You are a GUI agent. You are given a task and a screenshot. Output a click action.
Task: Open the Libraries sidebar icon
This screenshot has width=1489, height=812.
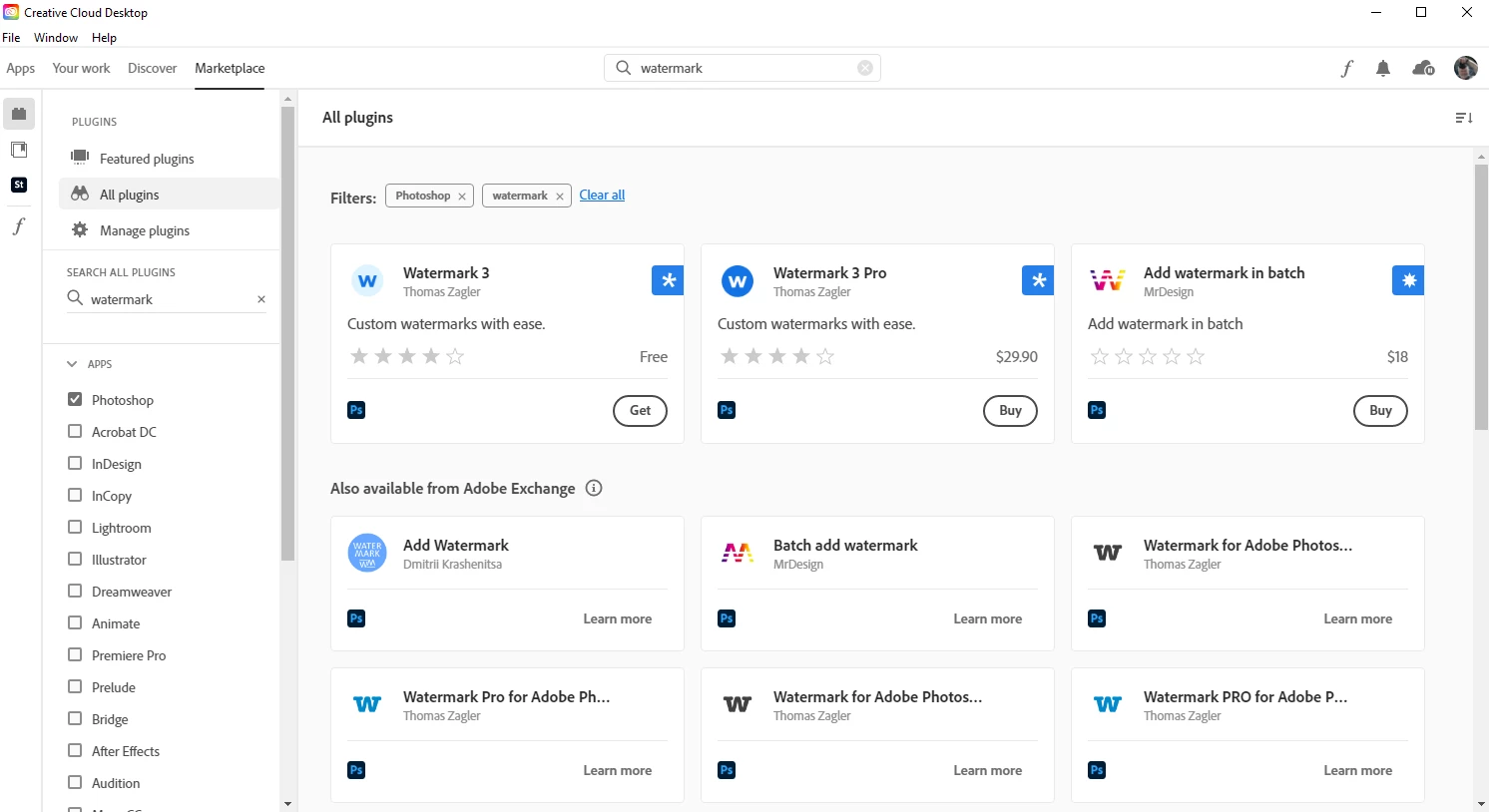(x=19, y=150)
